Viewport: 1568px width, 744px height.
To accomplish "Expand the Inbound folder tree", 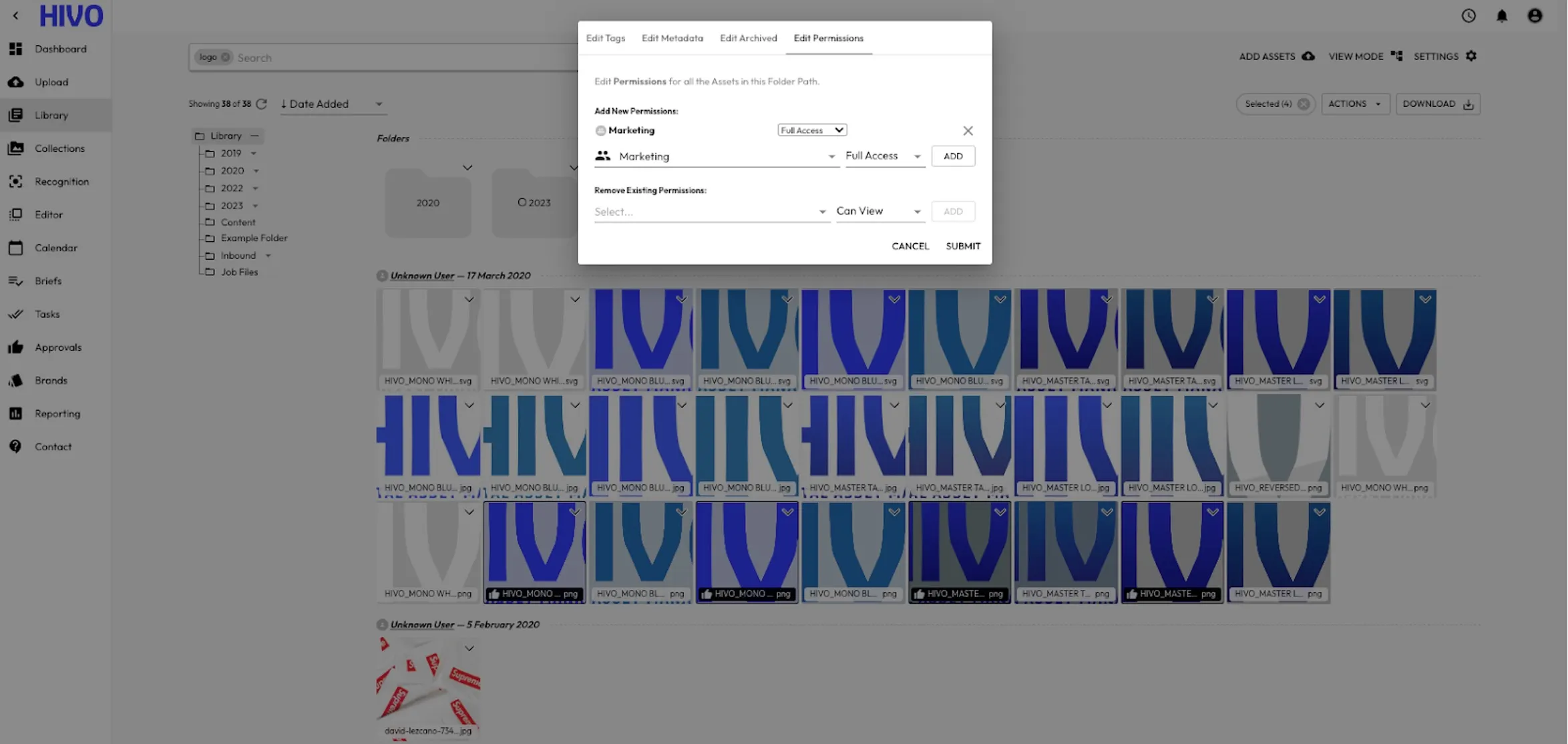I will coord(268,256).
